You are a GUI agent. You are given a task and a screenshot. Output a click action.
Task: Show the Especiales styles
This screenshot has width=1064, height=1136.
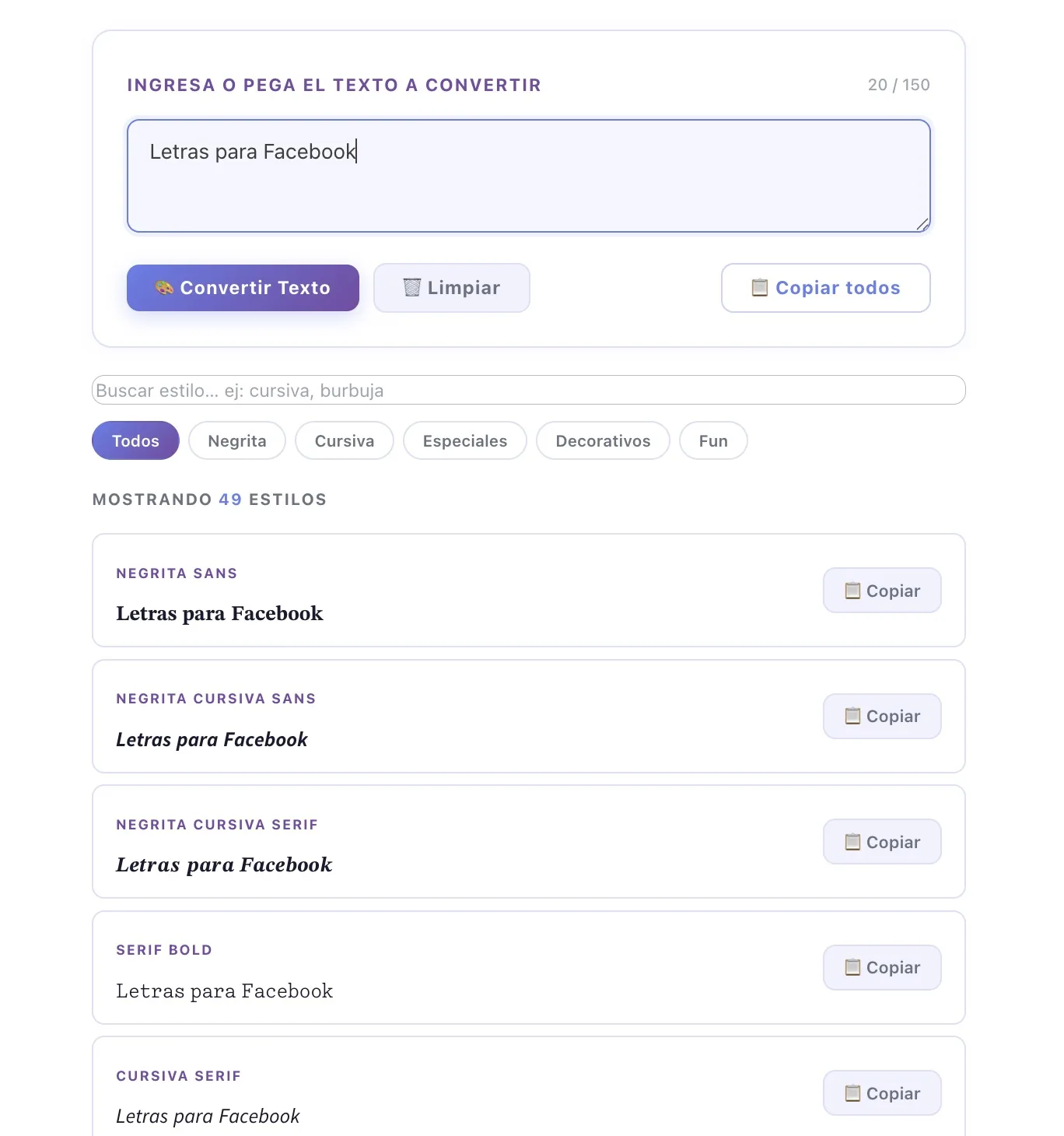click(464, 441)
